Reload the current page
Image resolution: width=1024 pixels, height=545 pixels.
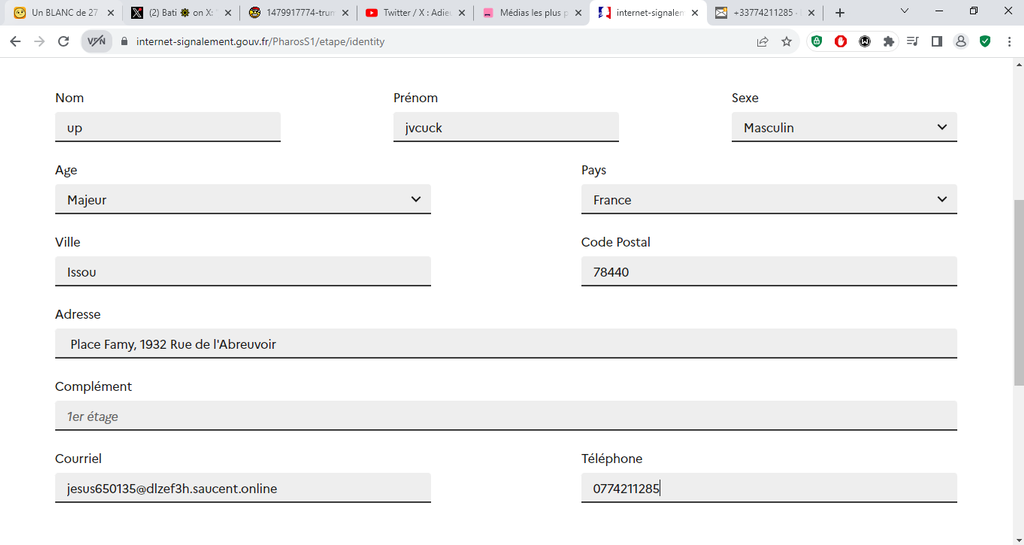pyautogui.click(x=63, y=41)
